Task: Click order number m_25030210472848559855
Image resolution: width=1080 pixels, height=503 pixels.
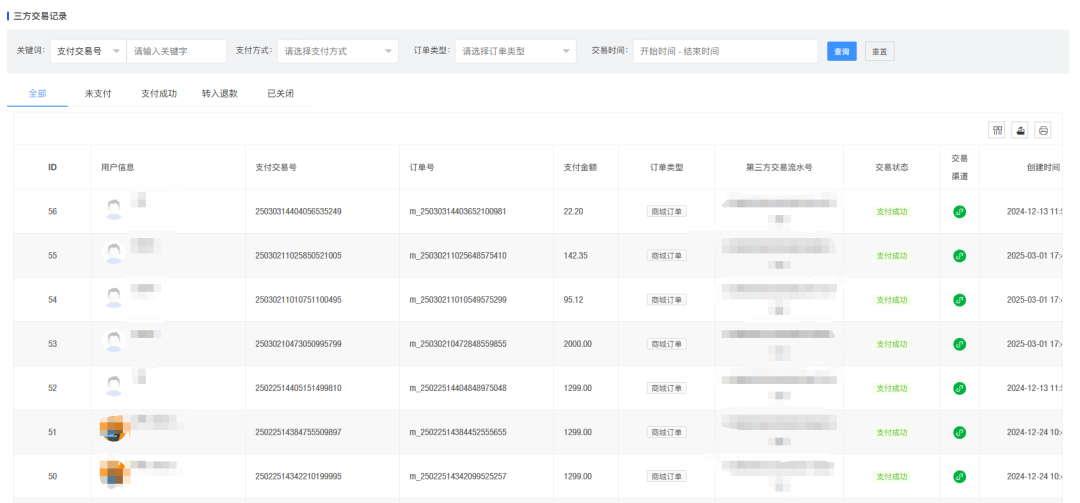Action: pos(458,344)
